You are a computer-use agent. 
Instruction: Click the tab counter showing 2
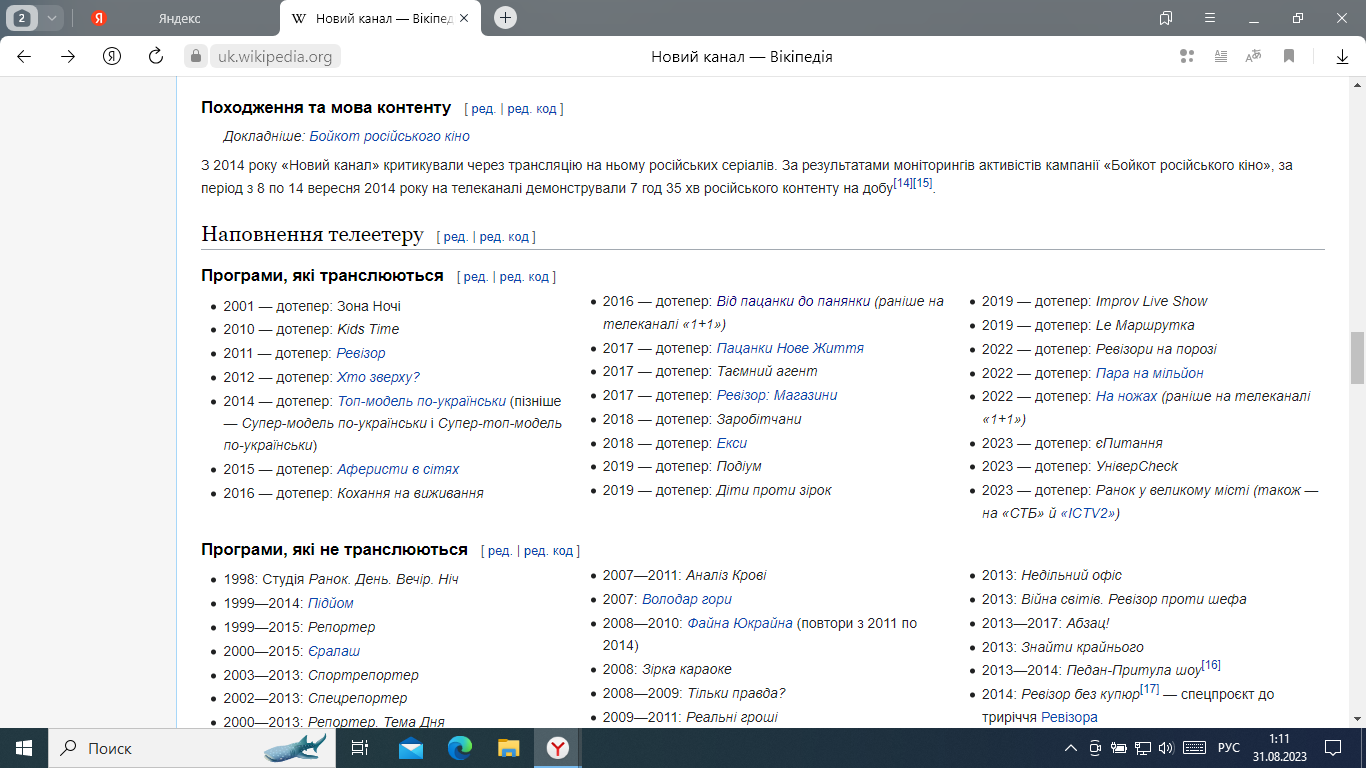(21, 18)
